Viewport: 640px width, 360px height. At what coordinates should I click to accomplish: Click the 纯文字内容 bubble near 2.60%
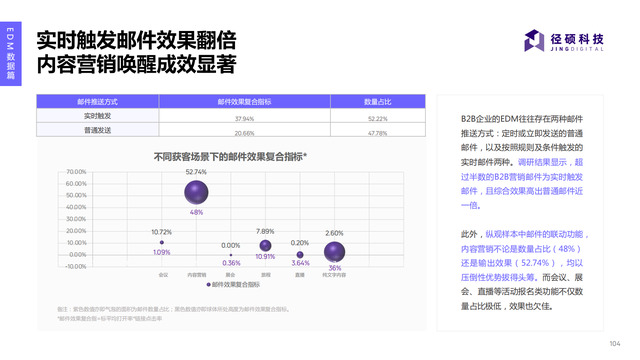(x=334, y=252)
